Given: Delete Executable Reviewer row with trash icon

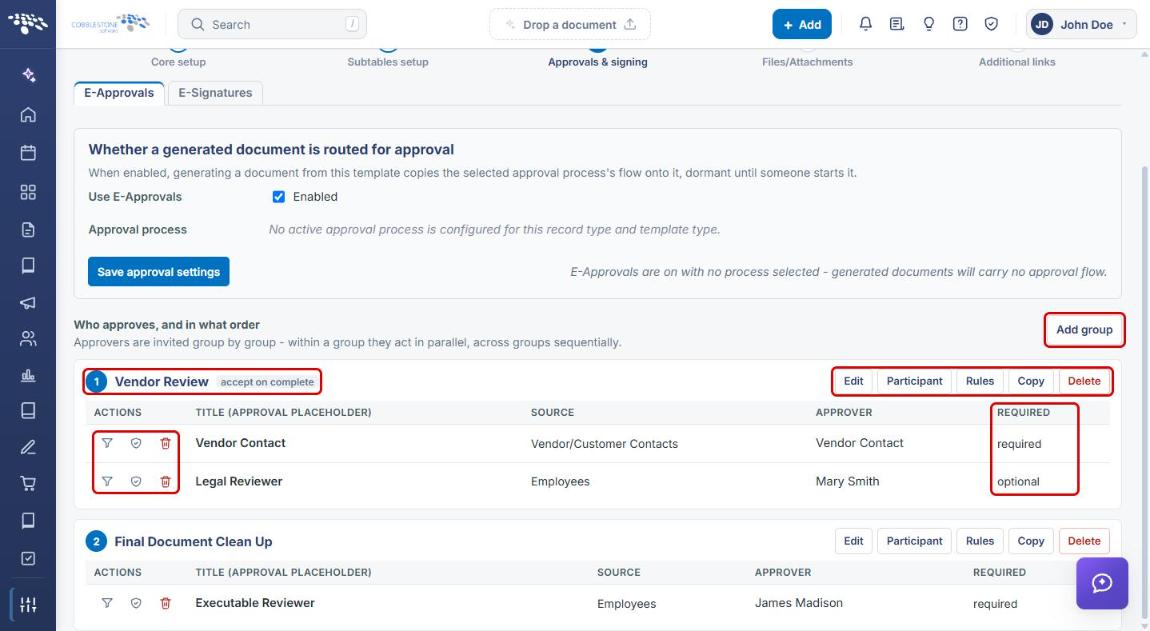Looking at the screenshot, I should [166, 603].
